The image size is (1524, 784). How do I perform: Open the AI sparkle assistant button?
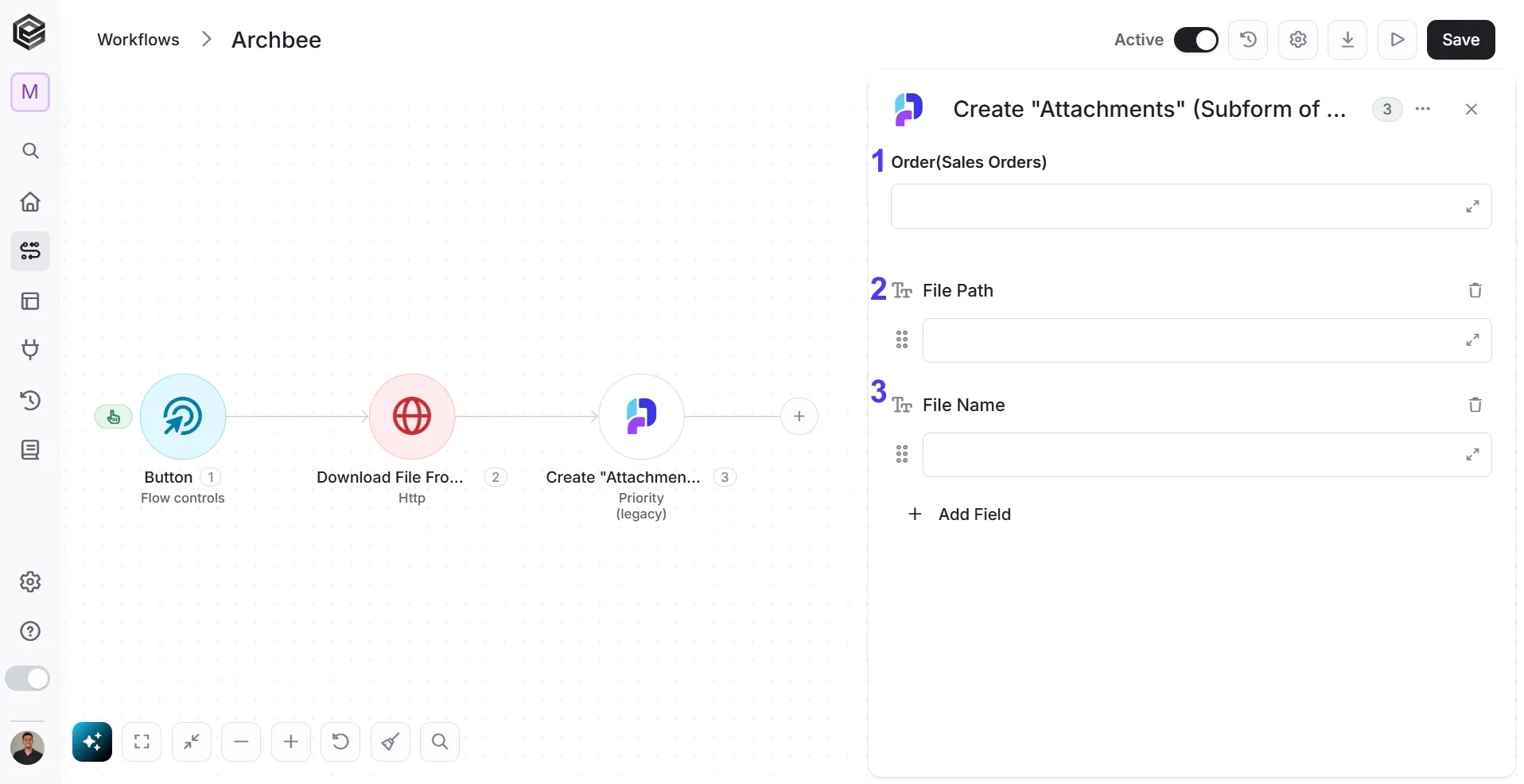(x=92, y=742)
